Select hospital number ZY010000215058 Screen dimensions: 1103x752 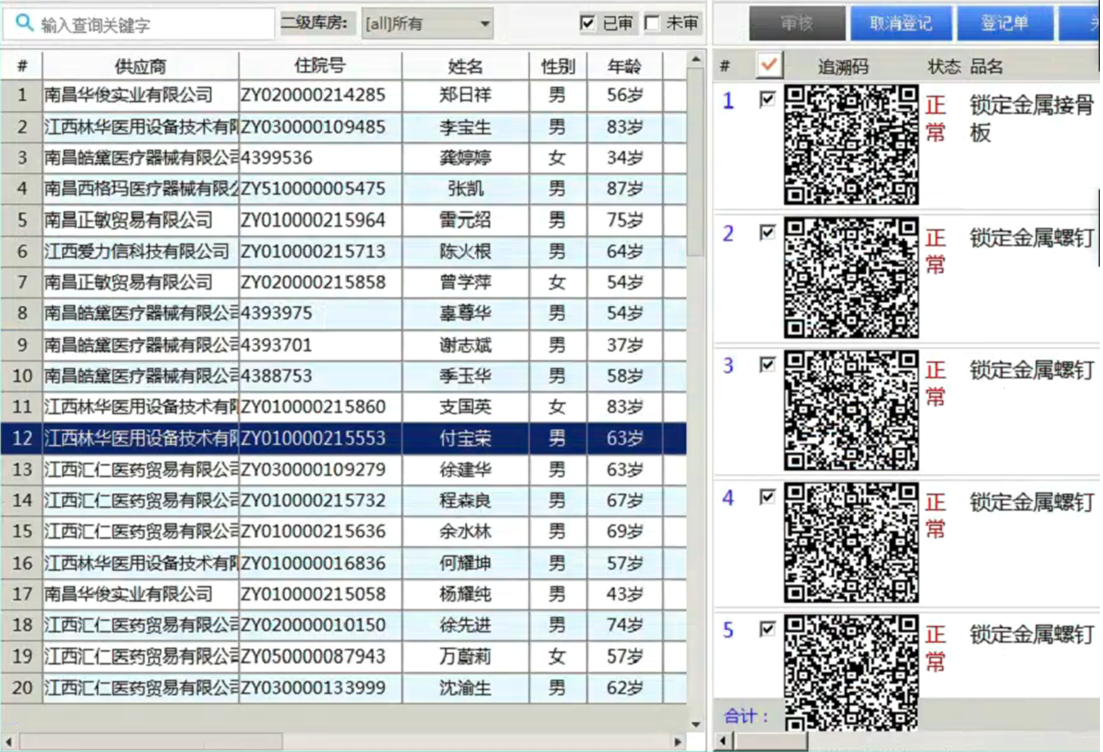pyautogui.click(x=313, y=594)
